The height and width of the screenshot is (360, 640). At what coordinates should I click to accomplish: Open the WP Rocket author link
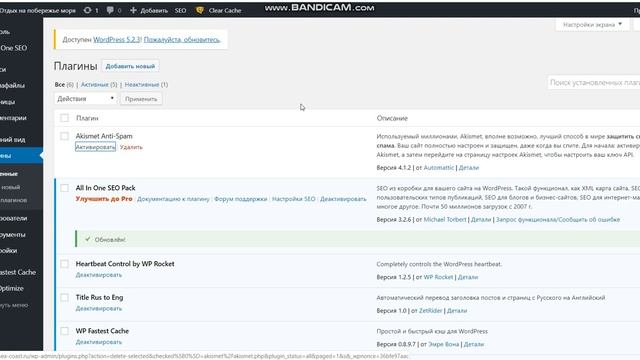click(x=438, y=277)
